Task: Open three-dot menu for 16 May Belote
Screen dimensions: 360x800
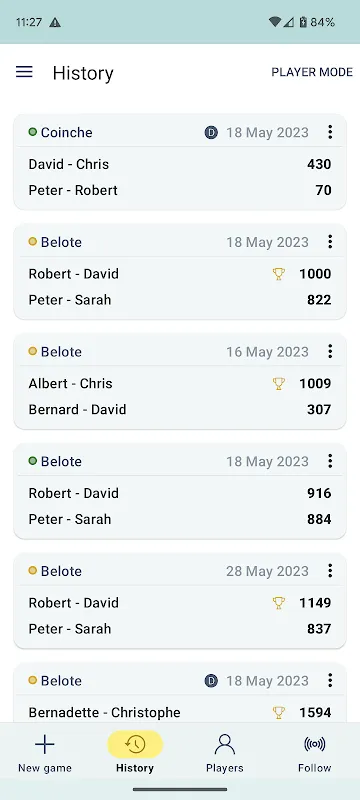Action: tap(330, 352)
